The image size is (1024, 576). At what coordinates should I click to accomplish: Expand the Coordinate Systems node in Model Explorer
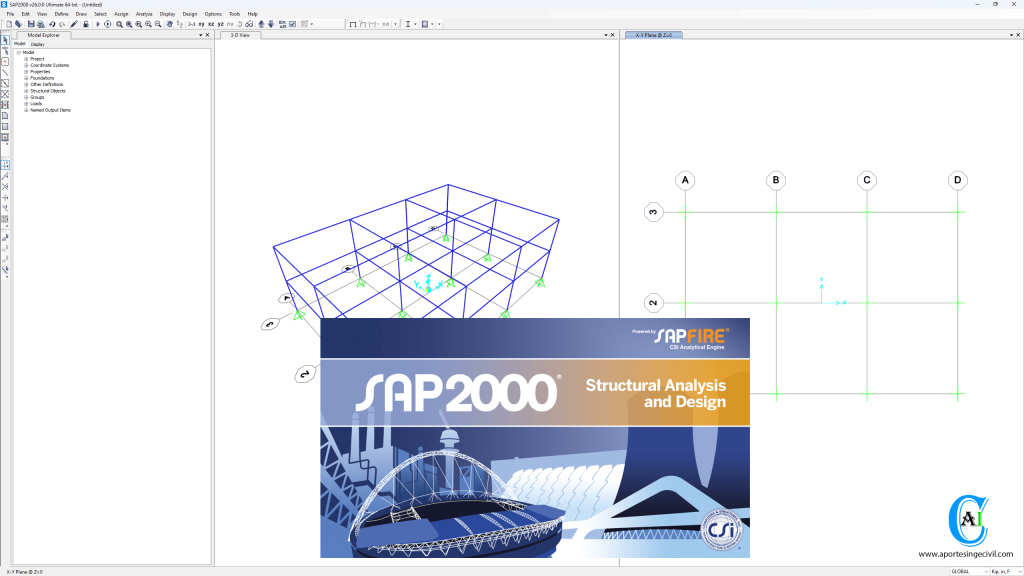(26, 65)
